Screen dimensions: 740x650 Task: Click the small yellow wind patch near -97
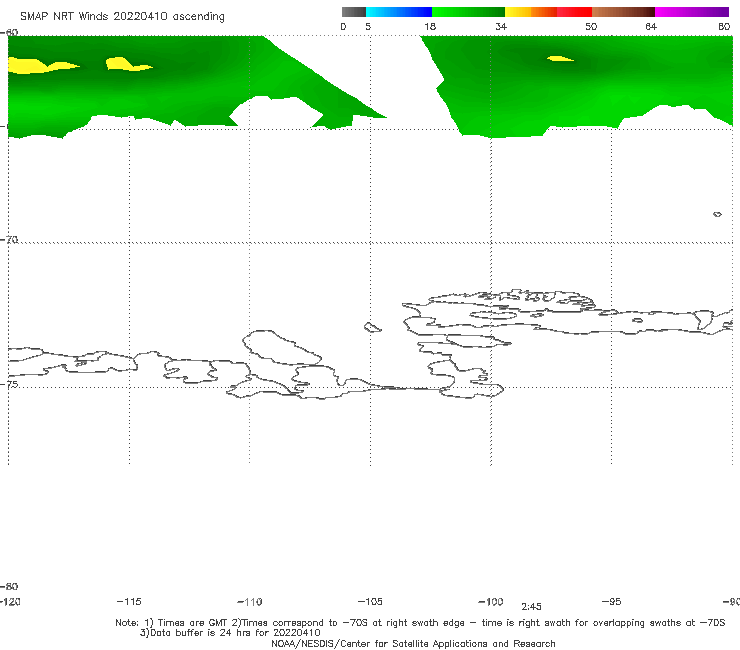560,59
